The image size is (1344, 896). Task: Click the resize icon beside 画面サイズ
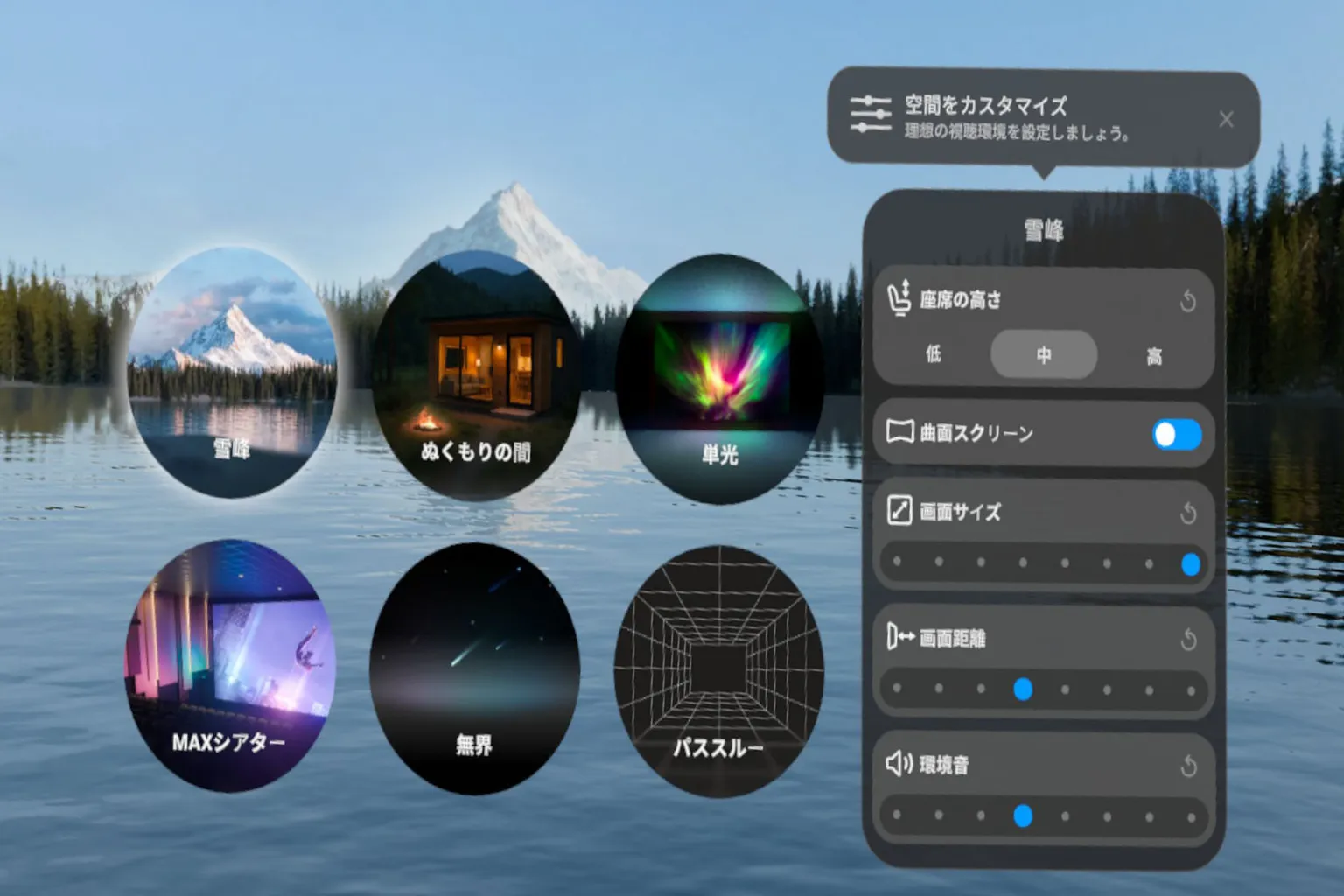[899, 510]
